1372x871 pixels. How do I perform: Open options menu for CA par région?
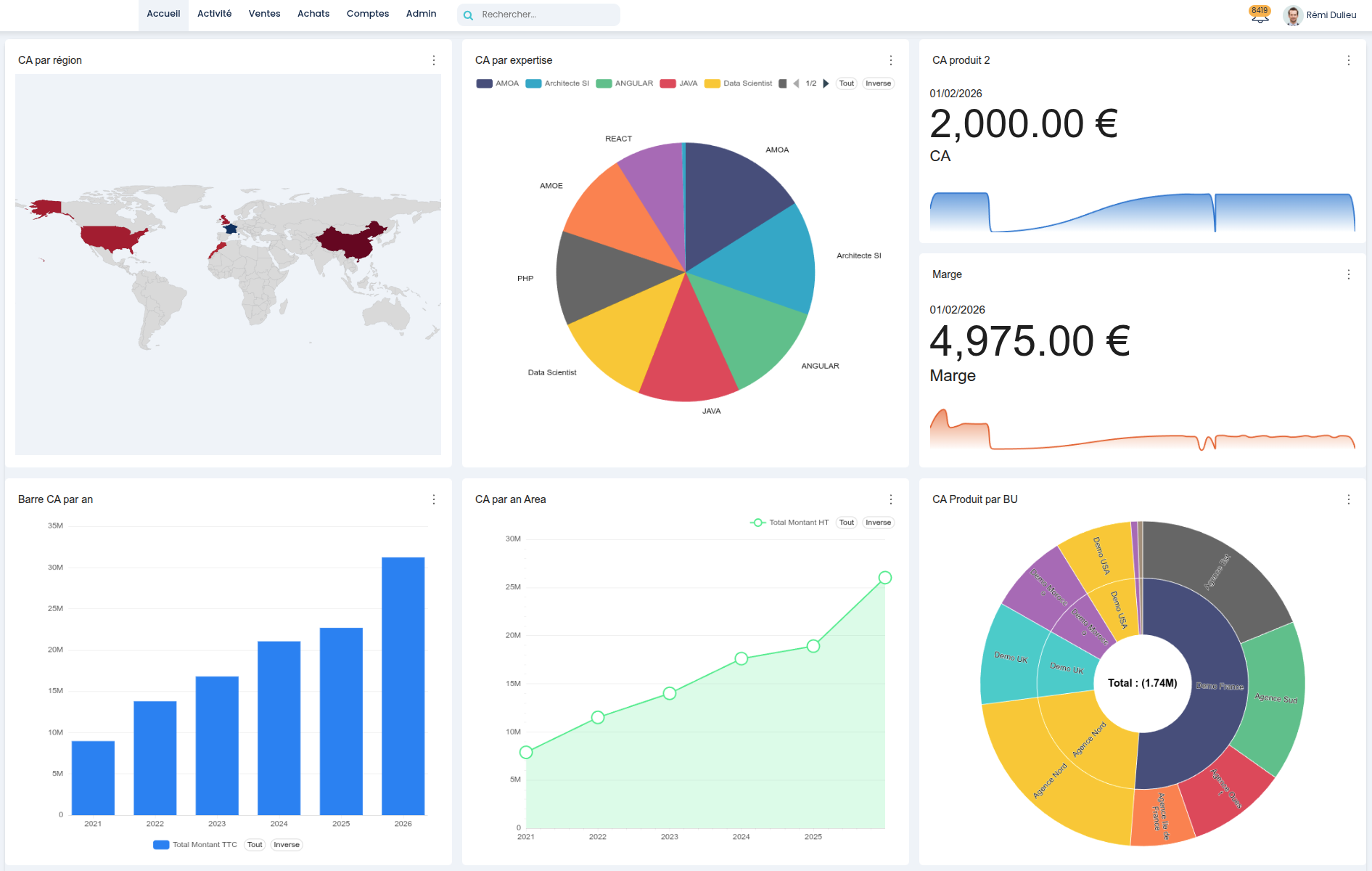[x=434, y=61]
